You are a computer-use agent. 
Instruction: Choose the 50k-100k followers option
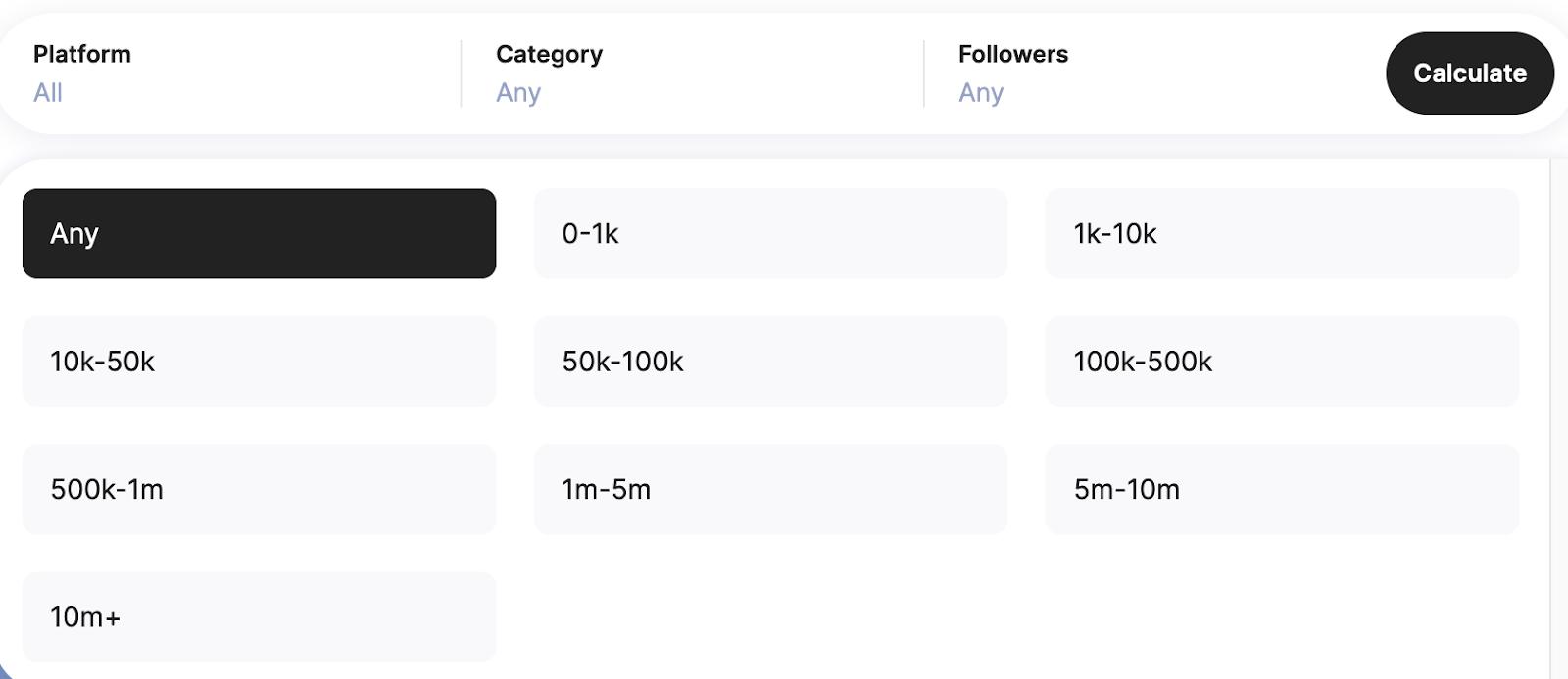(x=770, y=362)
